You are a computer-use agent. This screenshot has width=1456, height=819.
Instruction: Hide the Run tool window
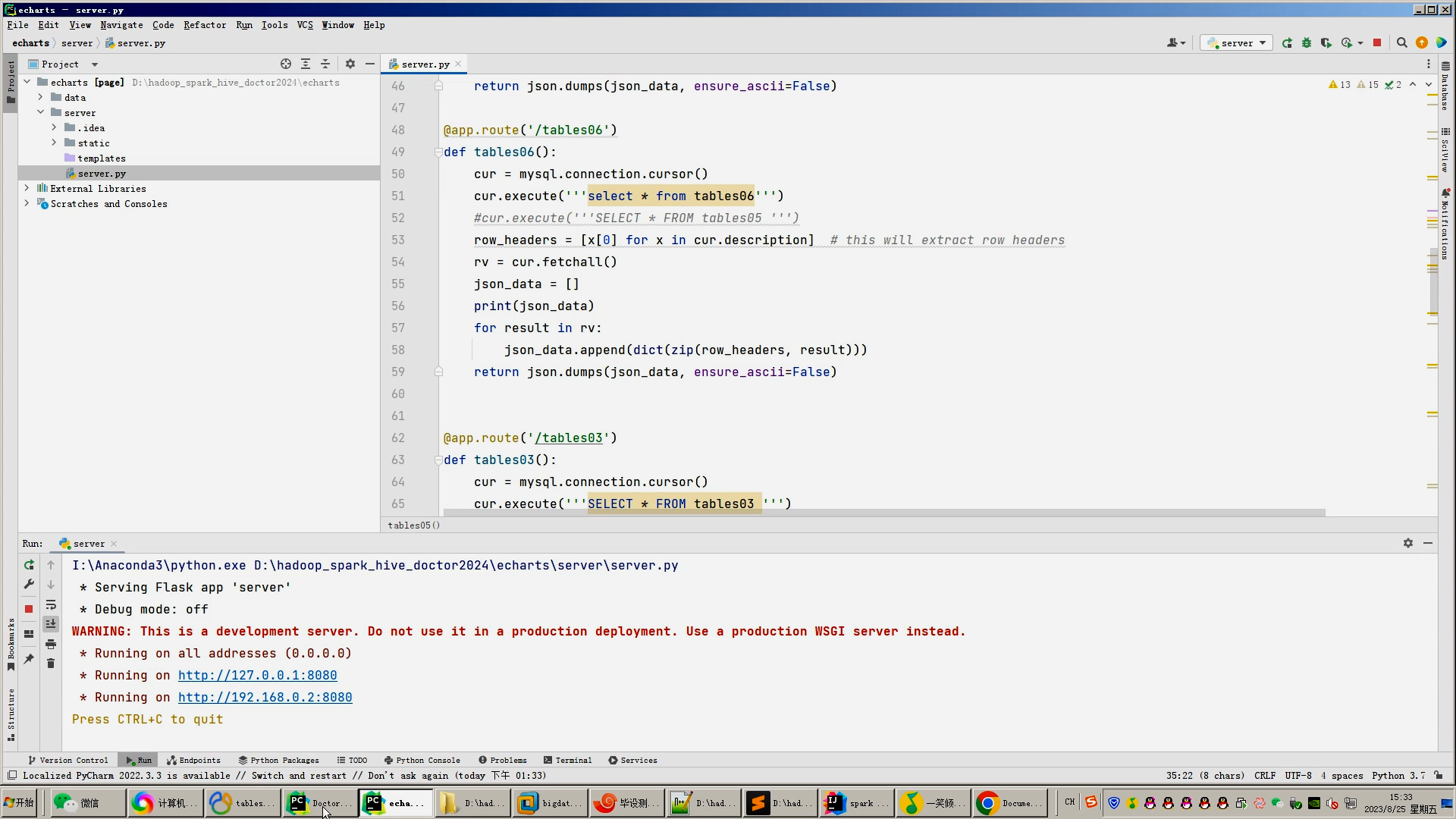[x=1428, y=543]
